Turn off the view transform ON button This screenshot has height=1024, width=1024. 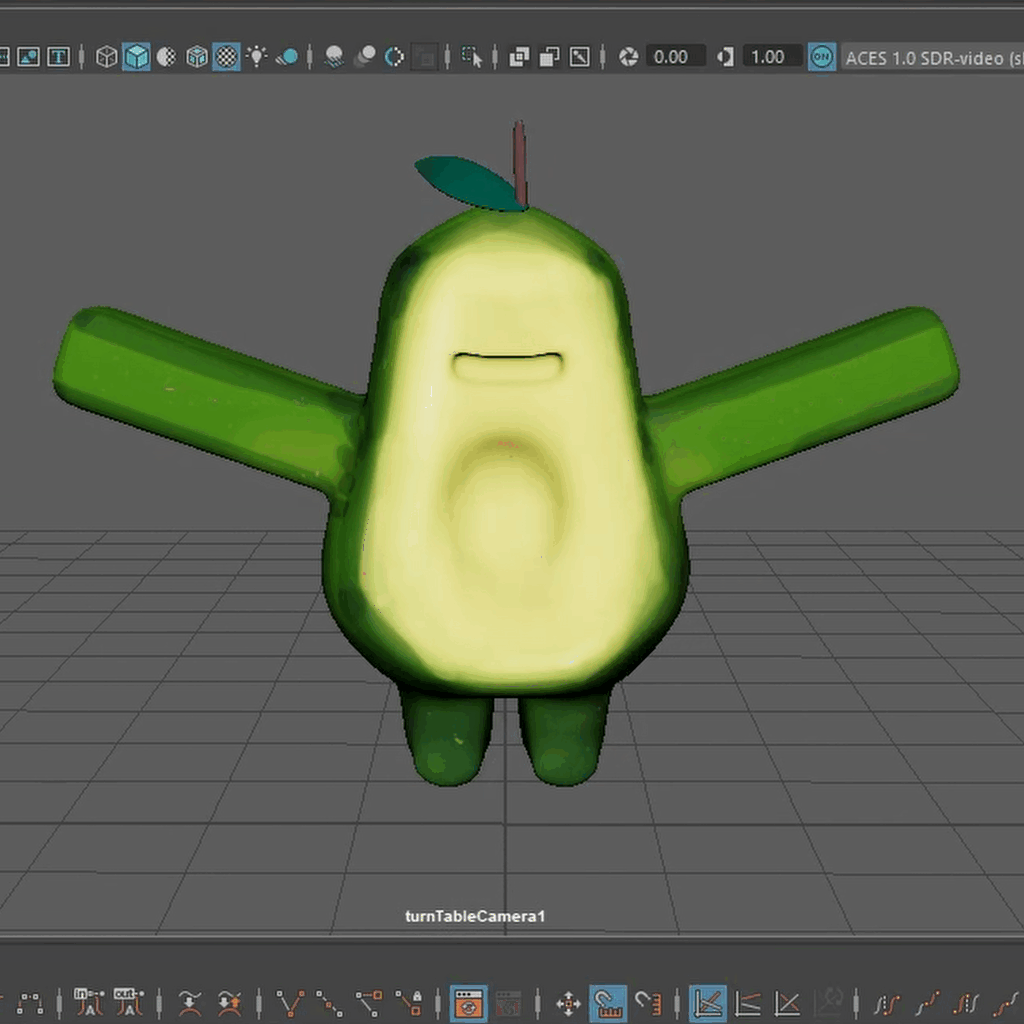tap(822, 57)
